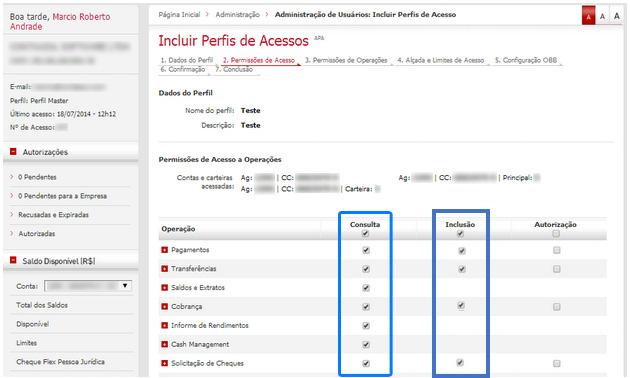Viewport: 630px width, 378px height.
Task: Open step 4 Alçada e Limites de Acesso
Action: coord(441,60)
